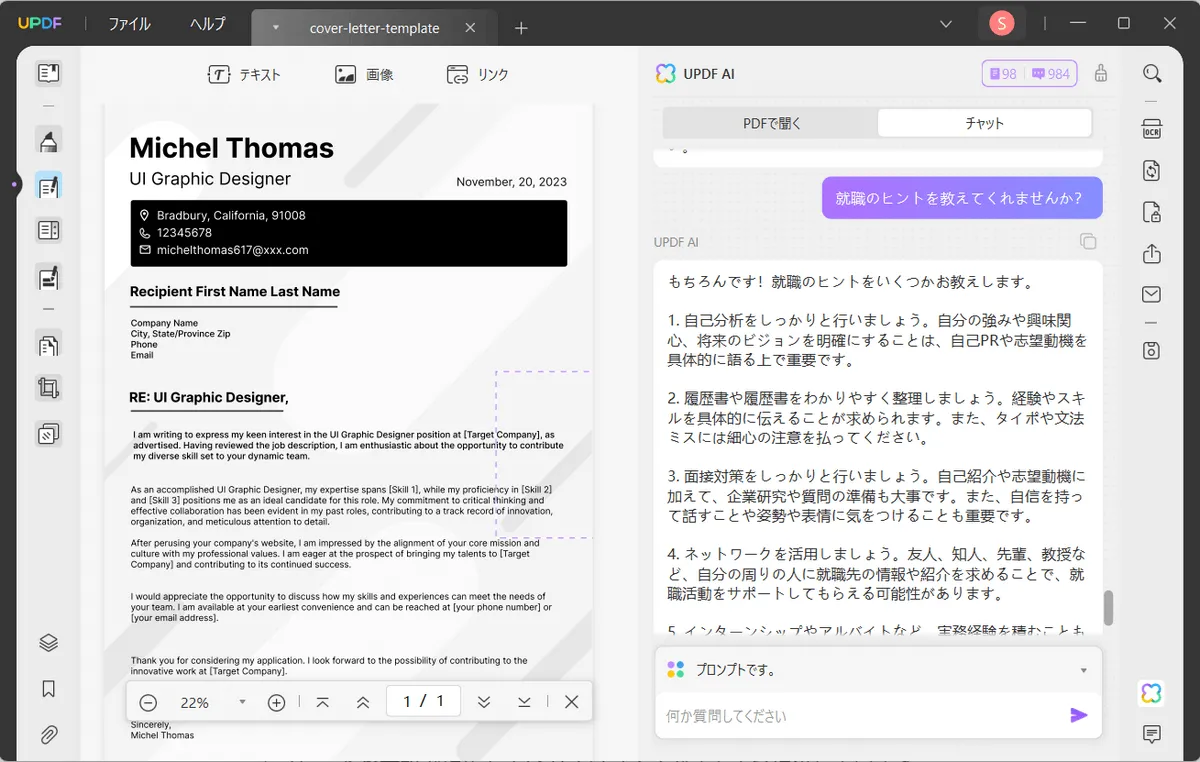Open the Protect PDF lock icon

coord(1152,212)
